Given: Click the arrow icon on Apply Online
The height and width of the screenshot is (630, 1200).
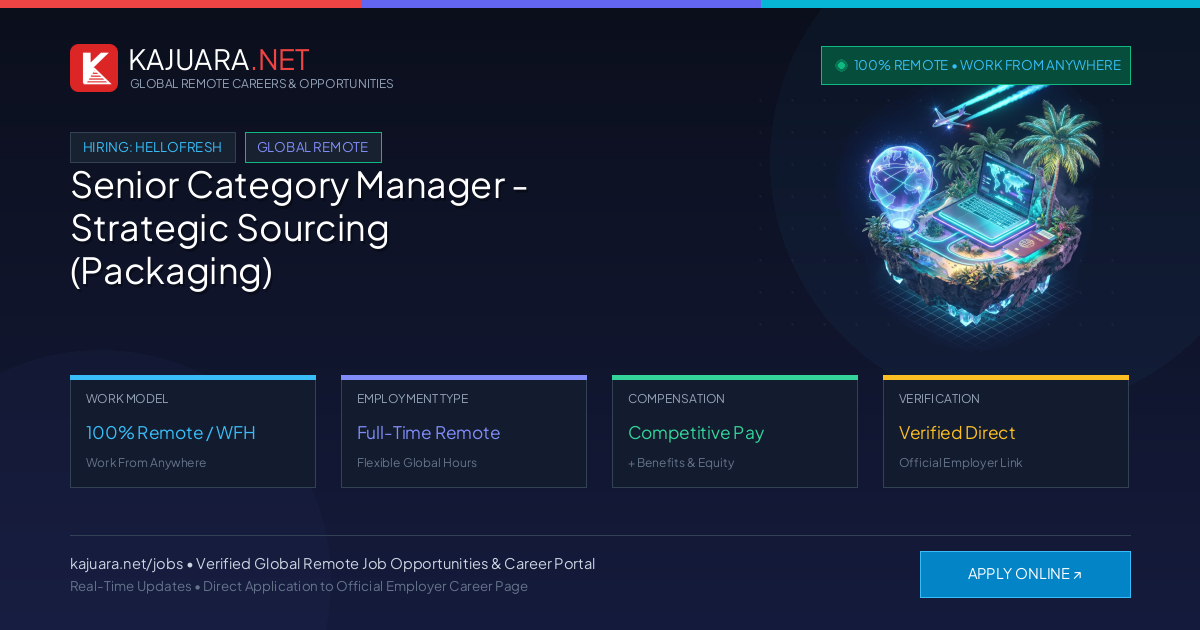Looking at the screenshot, I should [1077, 575].
